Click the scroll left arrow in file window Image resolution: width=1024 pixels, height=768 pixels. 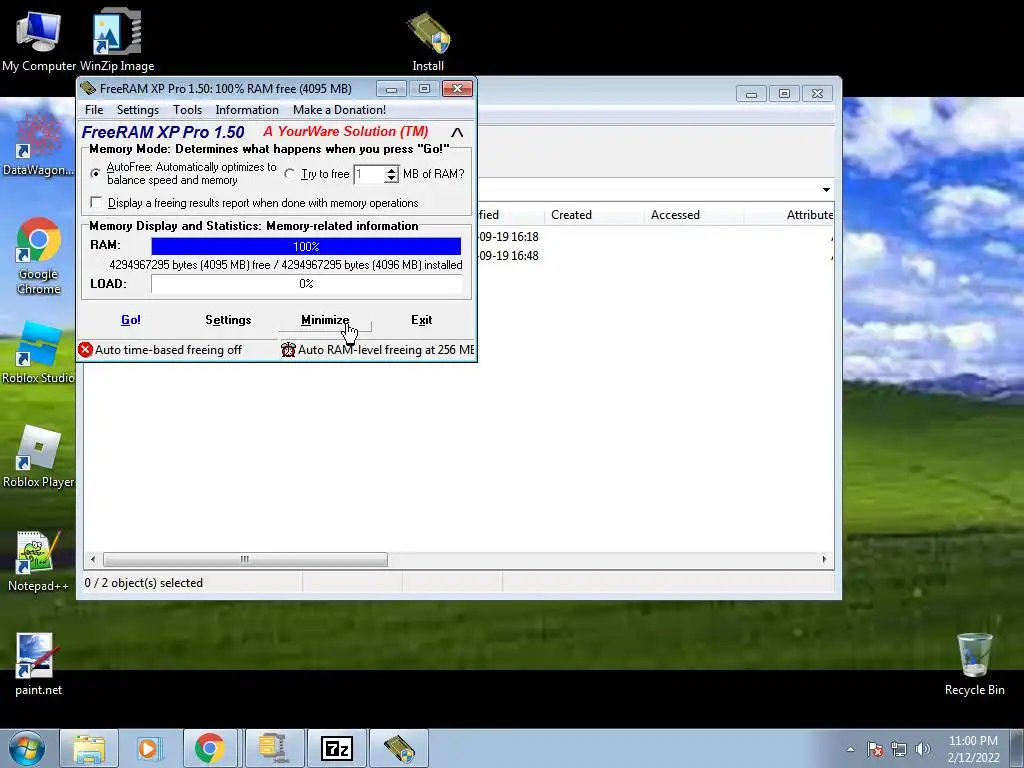[x=93, y=560]
